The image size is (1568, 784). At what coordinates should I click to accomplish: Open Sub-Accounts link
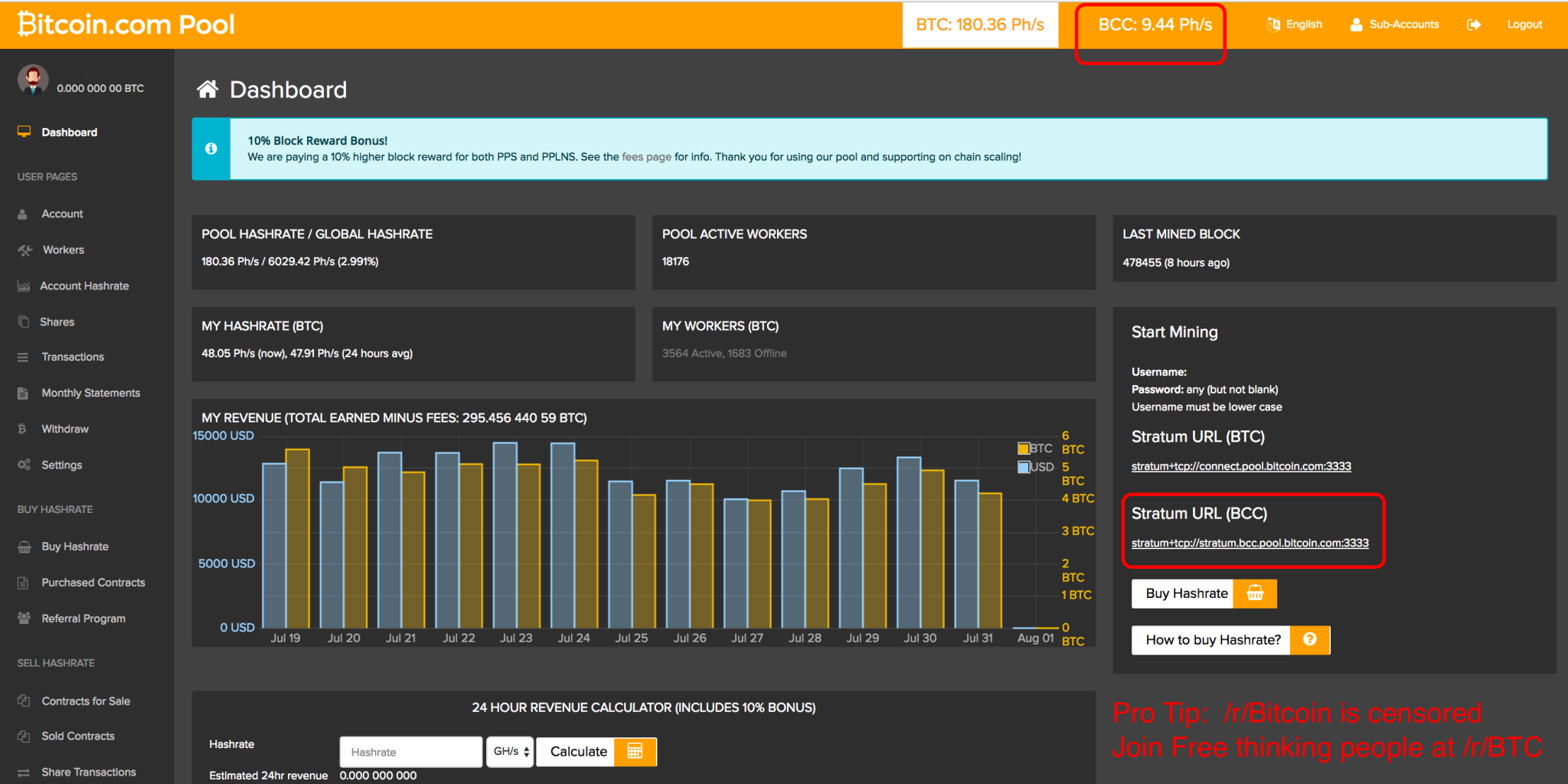(1404, 24)
